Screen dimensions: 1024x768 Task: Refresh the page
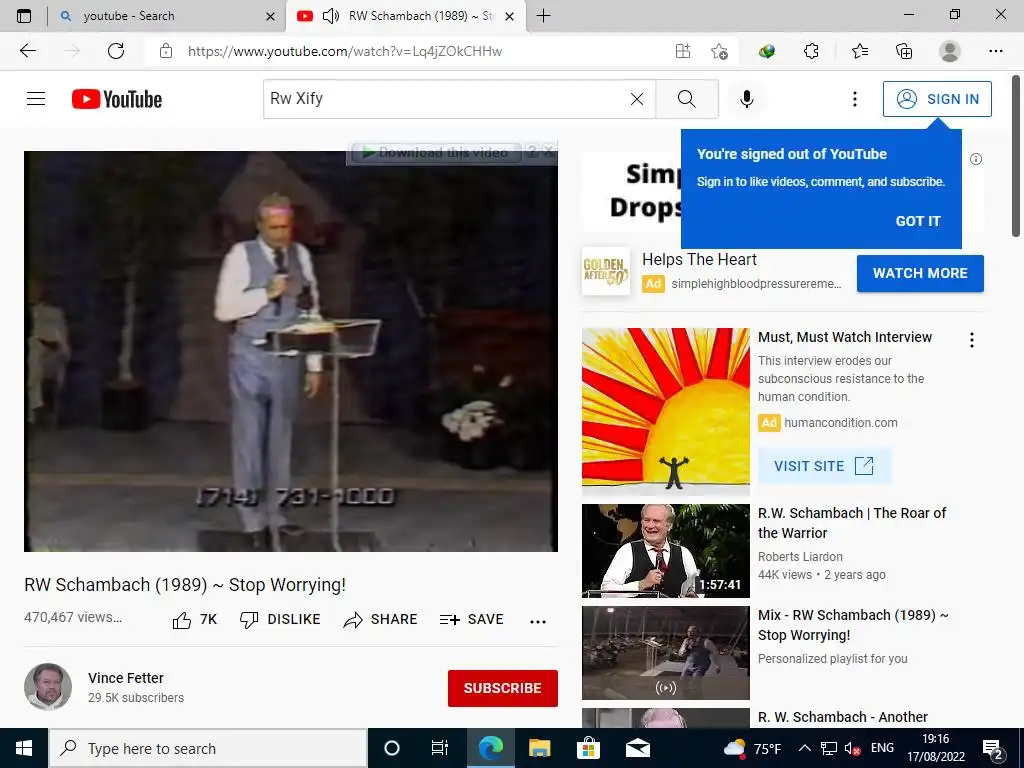pyautogui.click(x=116, y=51)
